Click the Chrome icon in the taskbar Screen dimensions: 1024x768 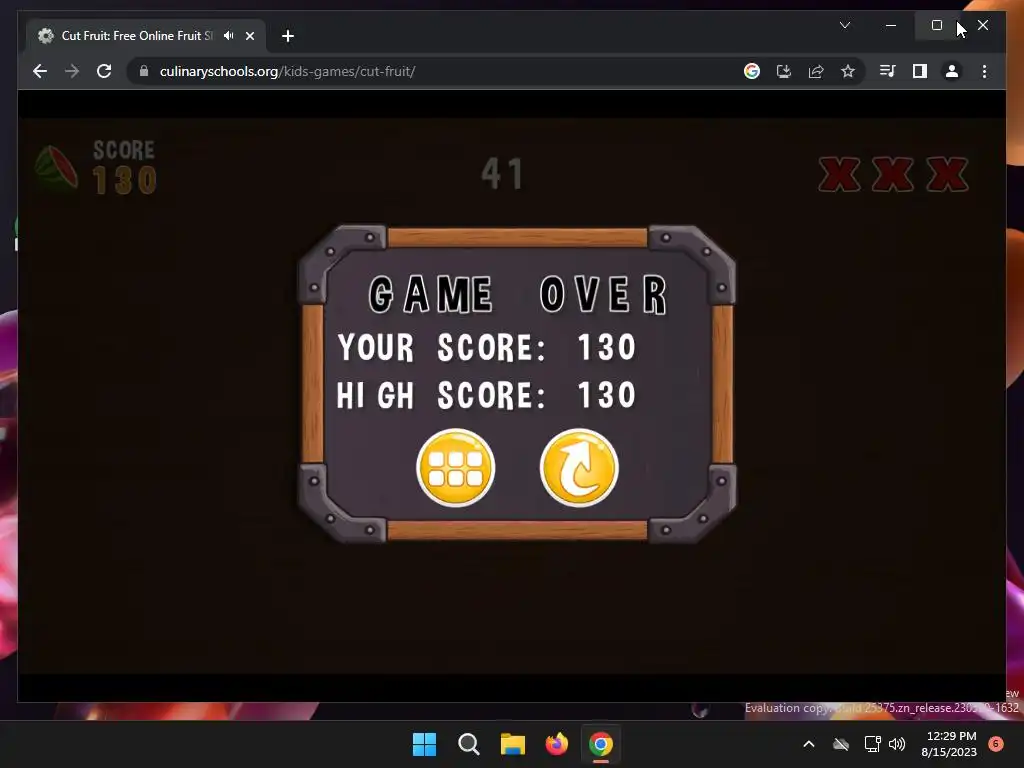click(601, 744)
